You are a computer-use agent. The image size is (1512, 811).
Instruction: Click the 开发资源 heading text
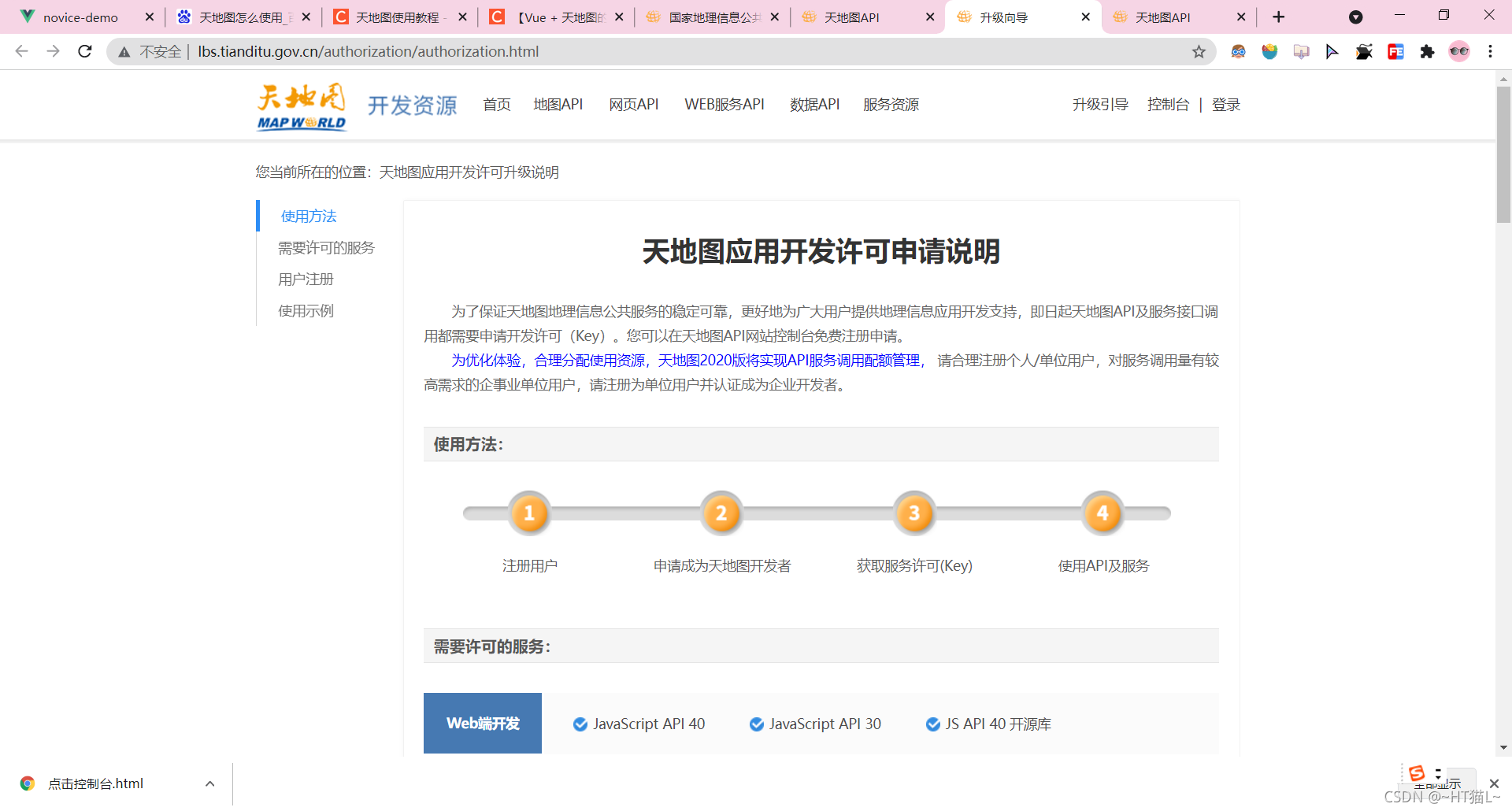413,106
